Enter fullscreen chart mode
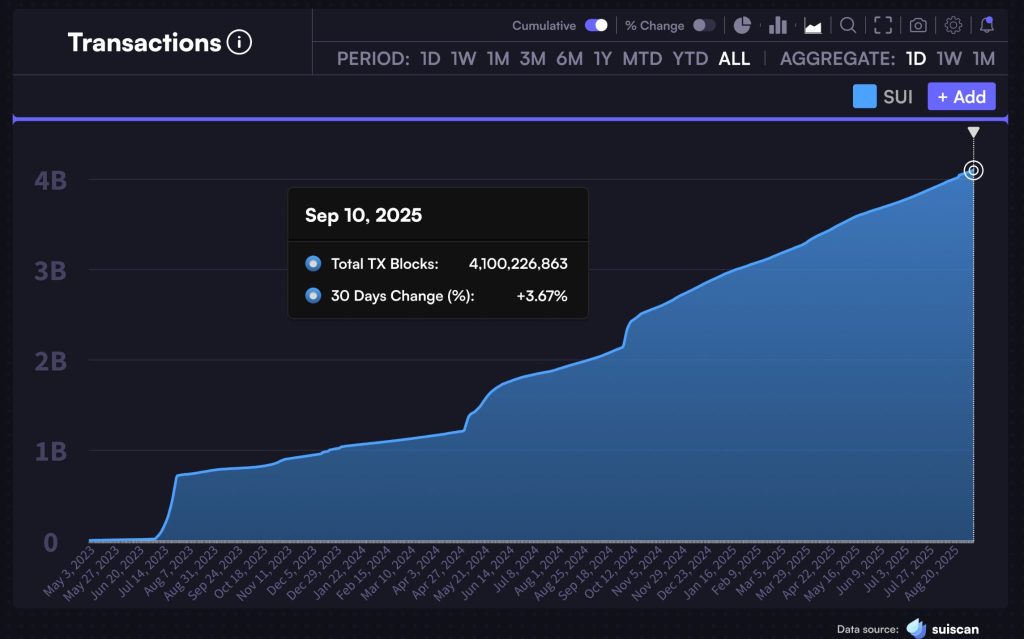The image size is (1024, 639). 883,26
